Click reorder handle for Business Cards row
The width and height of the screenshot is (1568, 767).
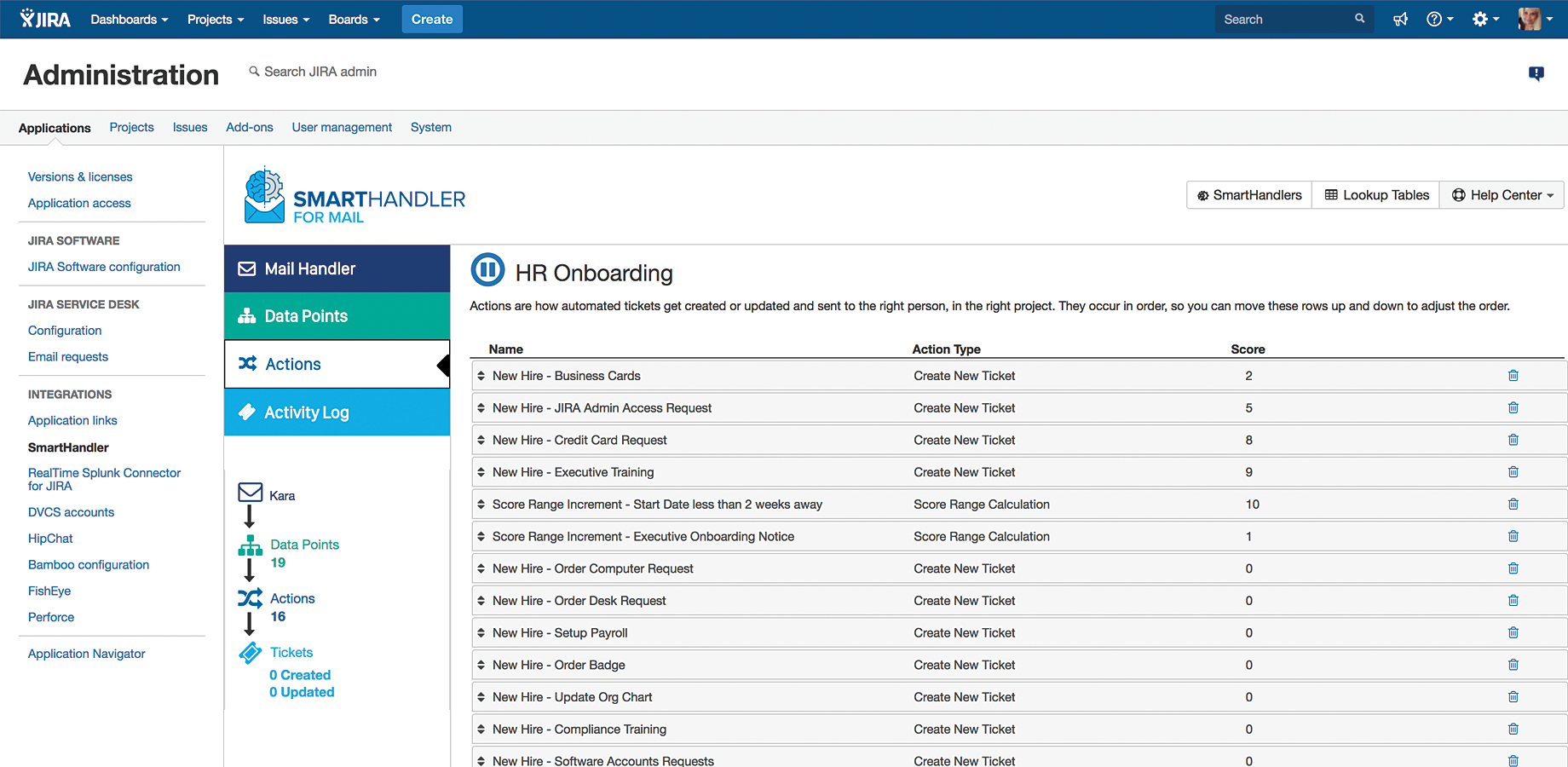(481, 376)
